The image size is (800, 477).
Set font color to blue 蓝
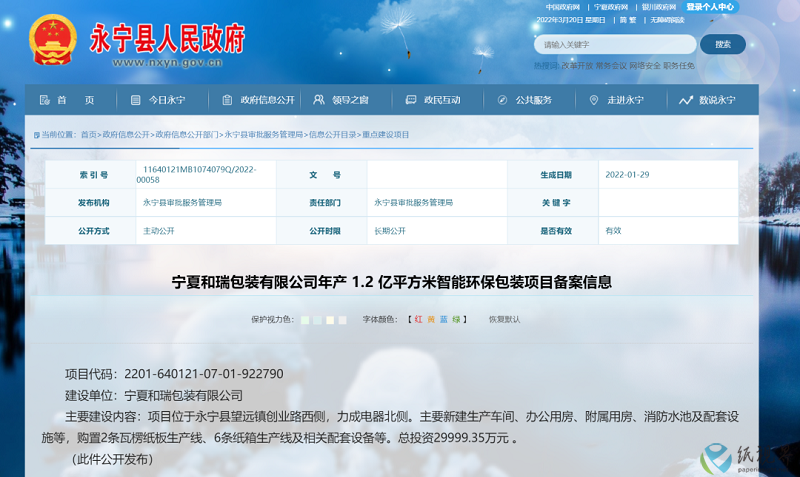(444, 319)
